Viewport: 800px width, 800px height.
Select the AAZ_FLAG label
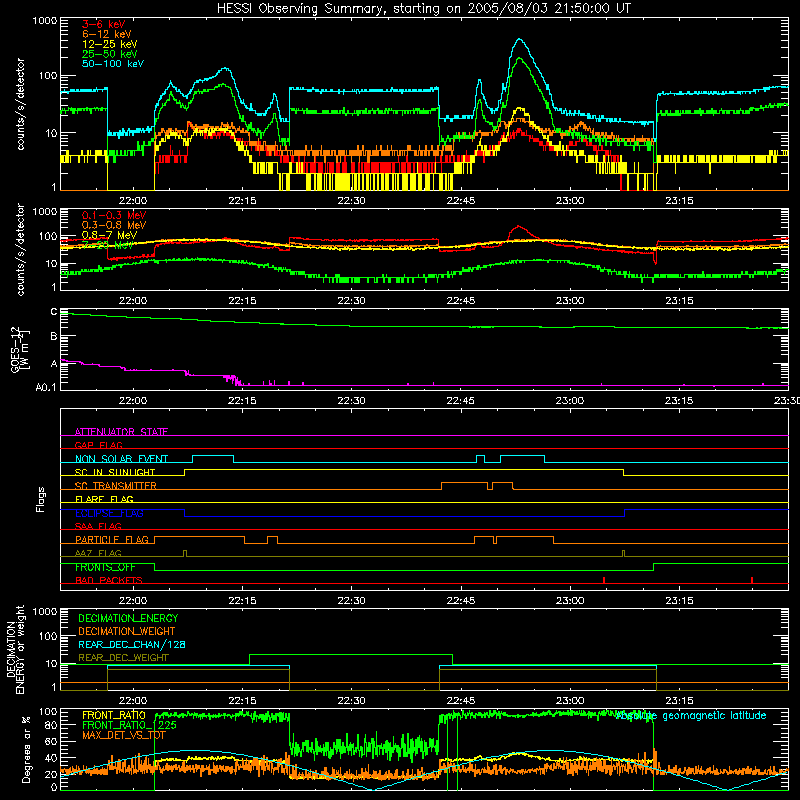pyautogui.click(x=98, y=553)
